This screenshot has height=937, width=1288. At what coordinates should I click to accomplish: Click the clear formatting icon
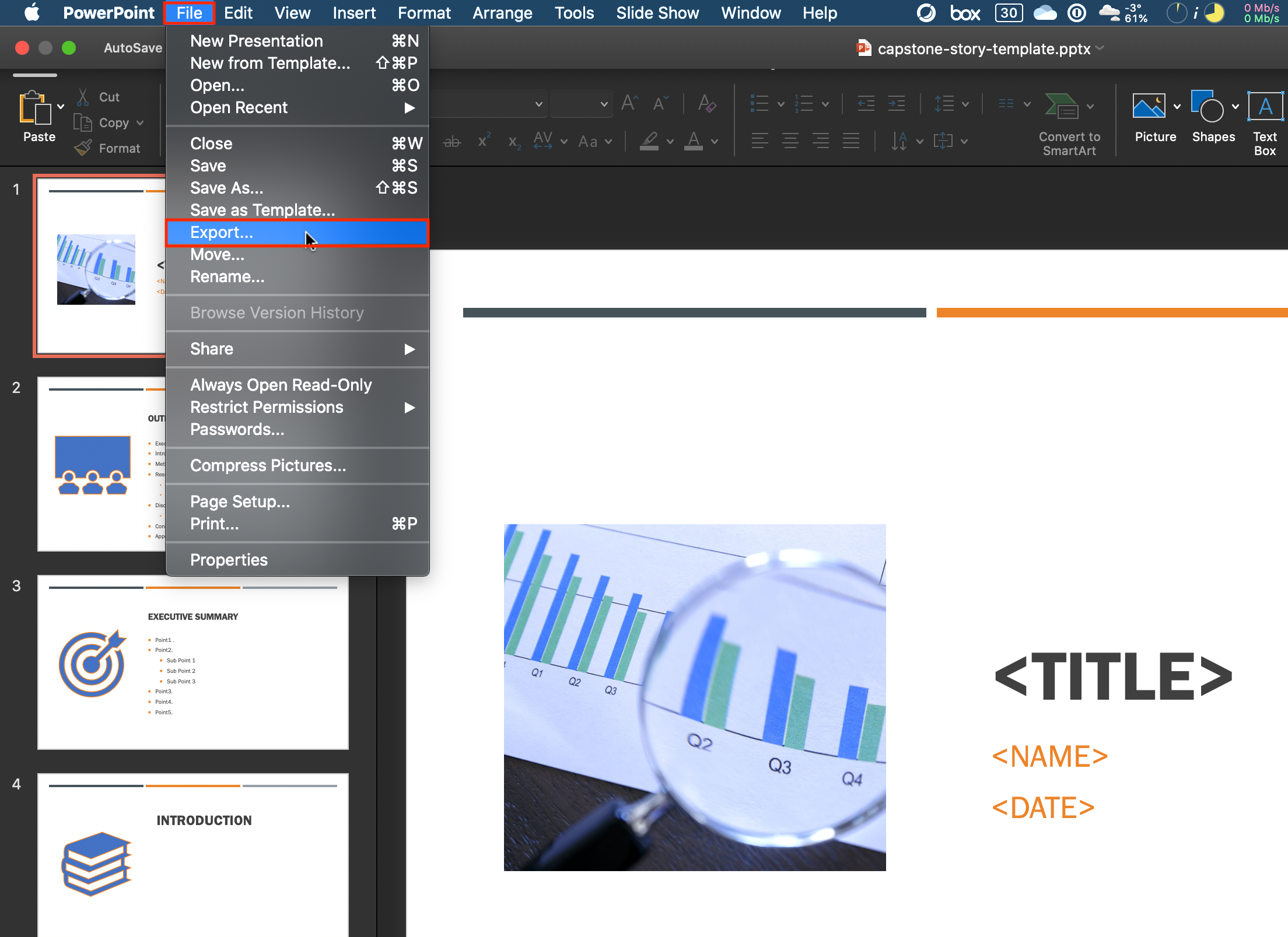pyautogui.click(x=706, y=104)
